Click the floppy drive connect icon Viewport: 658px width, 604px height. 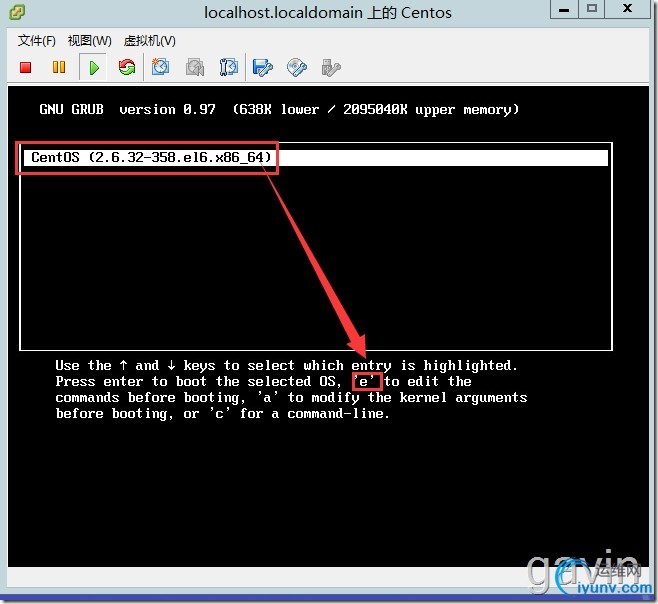click(263, 67)
